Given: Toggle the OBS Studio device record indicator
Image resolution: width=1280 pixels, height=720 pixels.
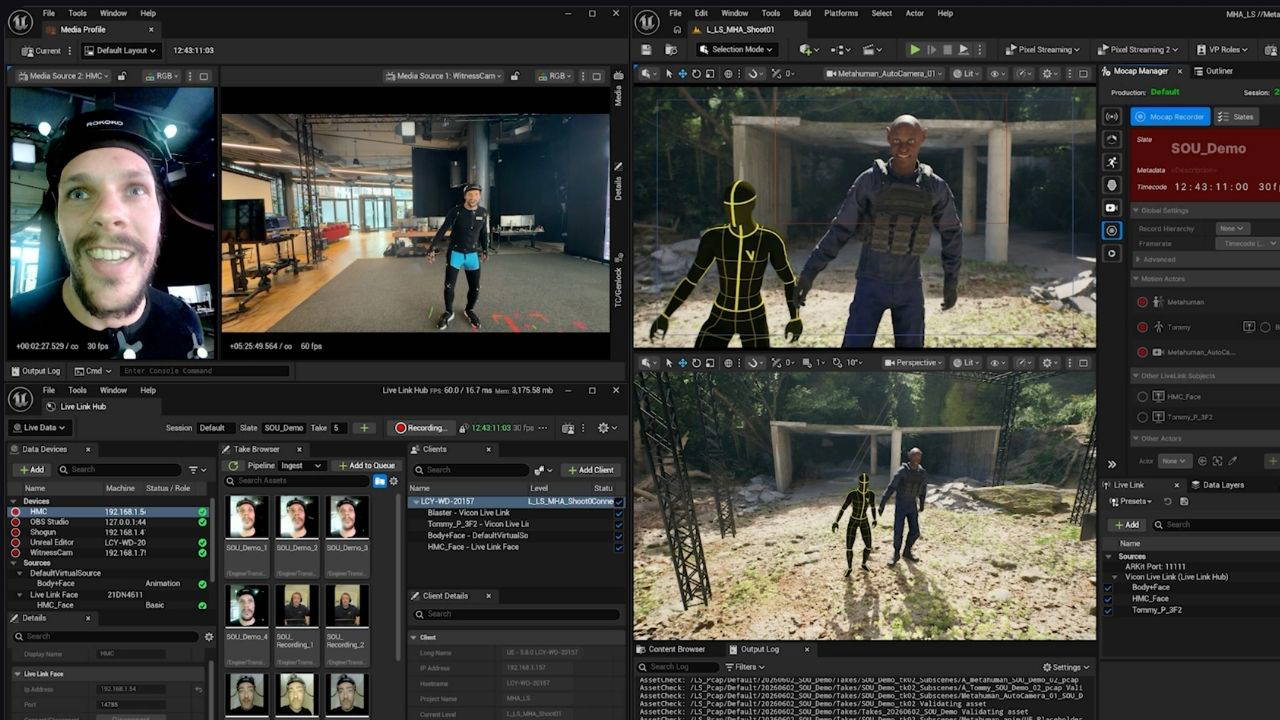Looking at the screenshot, I should [15, 522].
